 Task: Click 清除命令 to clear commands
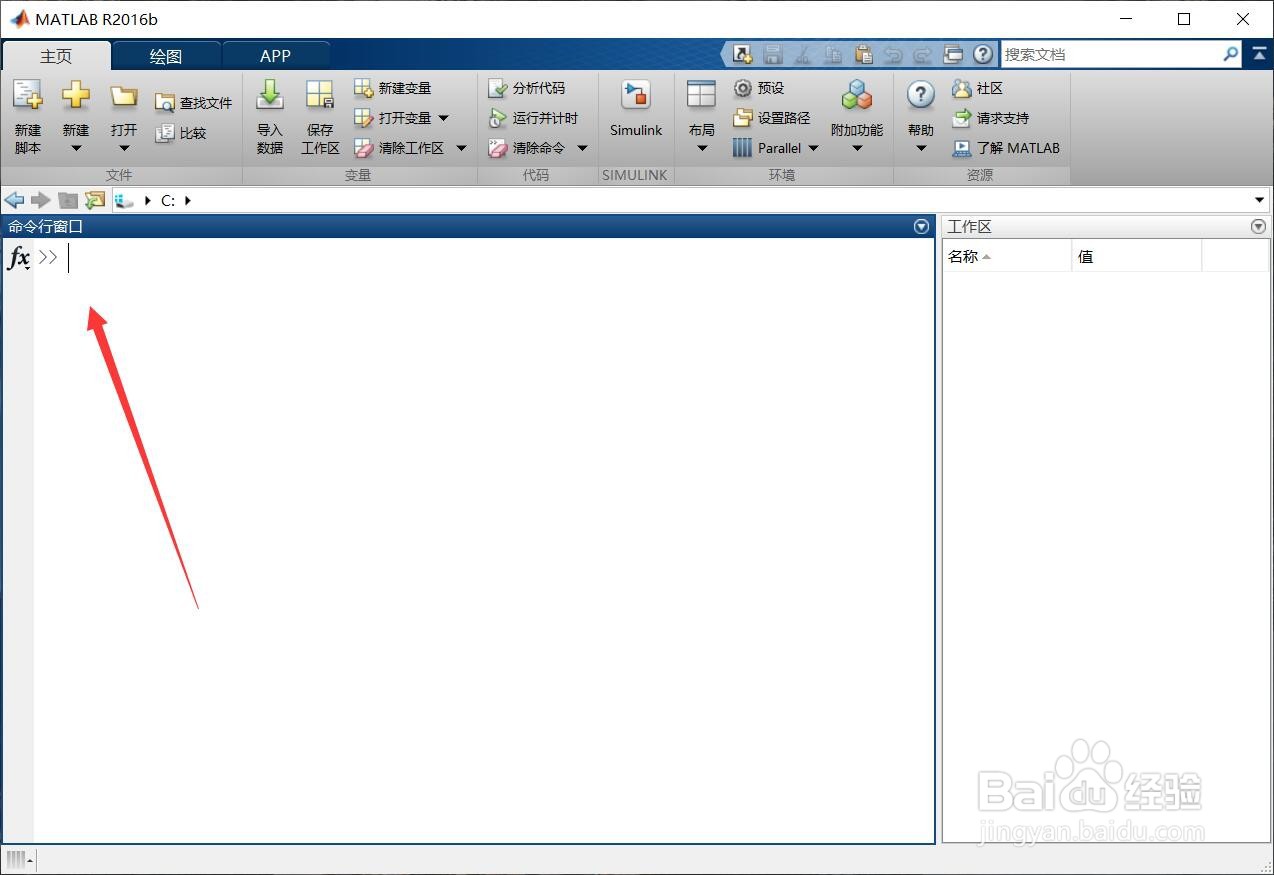point(526,148)
